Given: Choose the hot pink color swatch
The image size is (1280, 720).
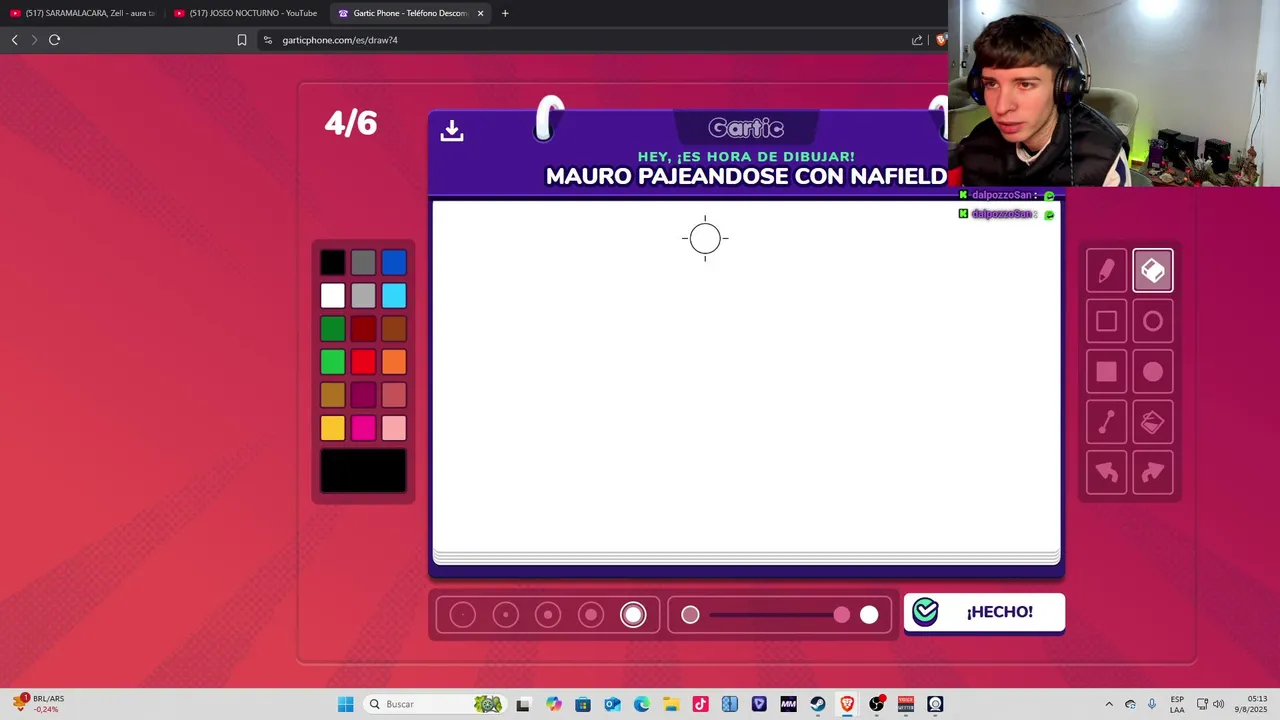Looking at the screenshot, I should click(363, 428).
